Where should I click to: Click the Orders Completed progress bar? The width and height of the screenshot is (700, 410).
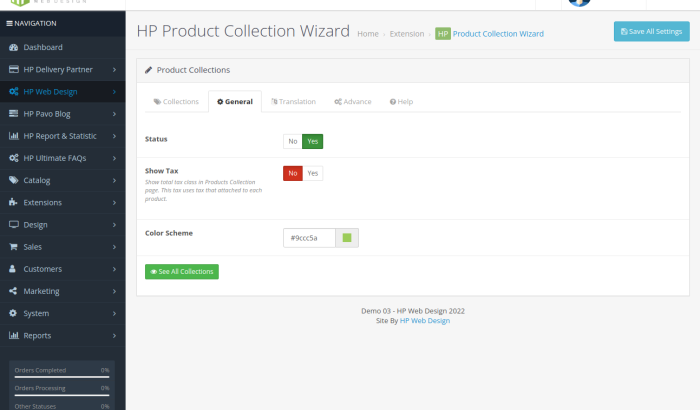tap(62, 377)
